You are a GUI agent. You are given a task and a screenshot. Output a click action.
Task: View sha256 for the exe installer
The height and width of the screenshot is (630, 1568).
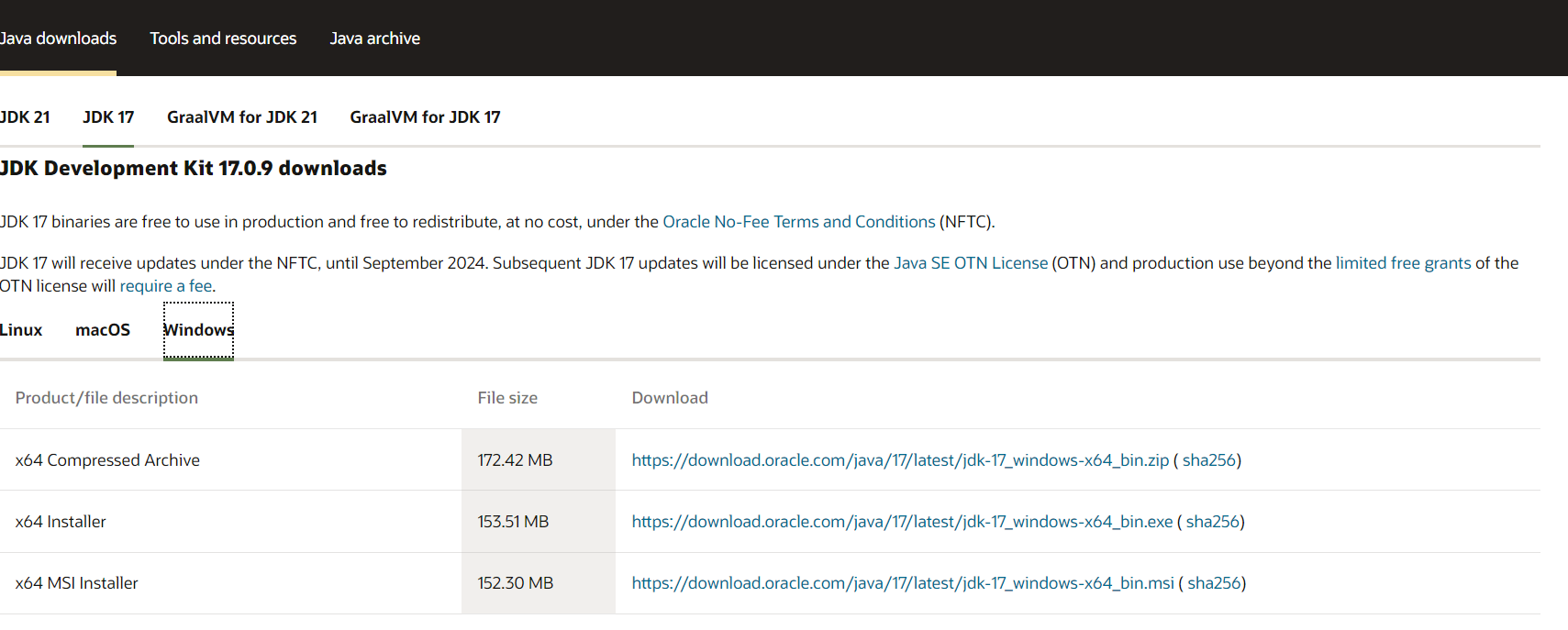click(1212, 522)
